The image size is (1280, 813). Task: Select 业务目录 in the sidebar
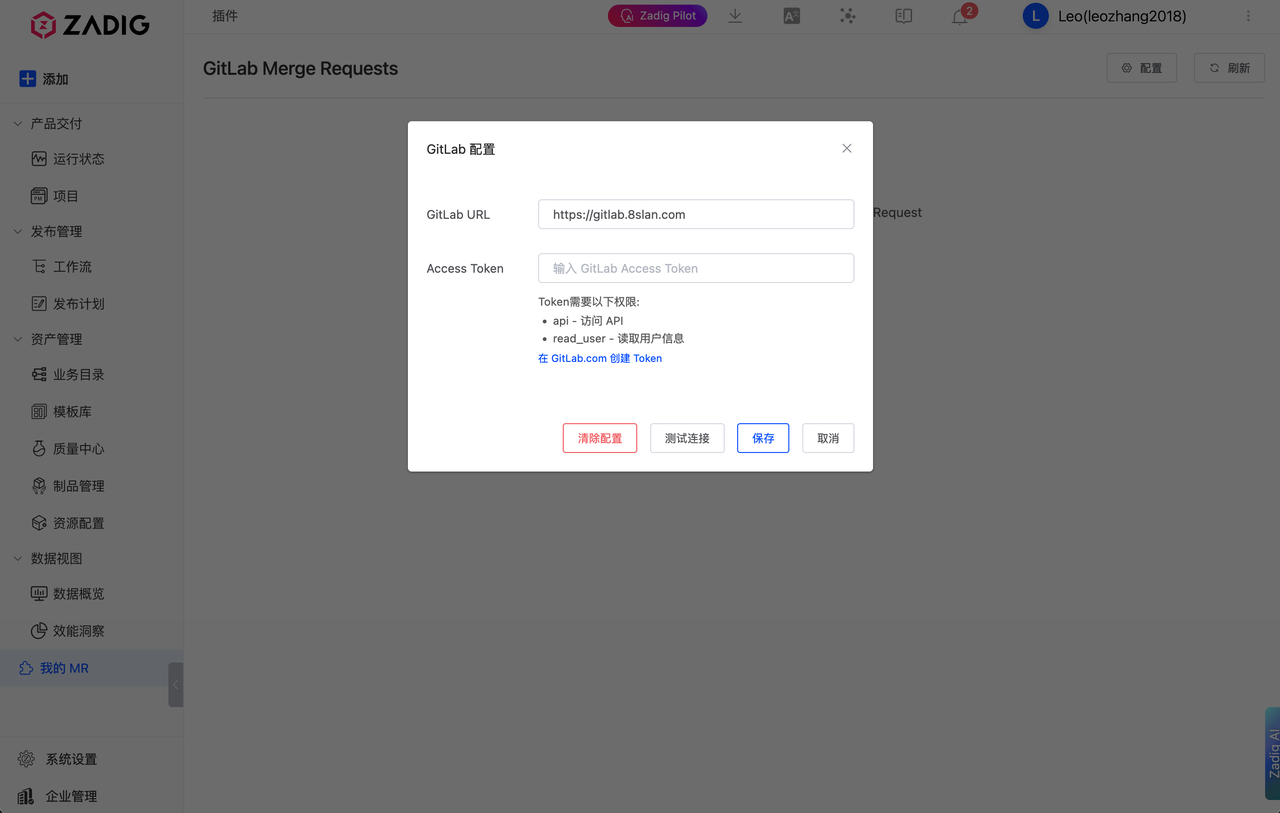tap(68, 375)
